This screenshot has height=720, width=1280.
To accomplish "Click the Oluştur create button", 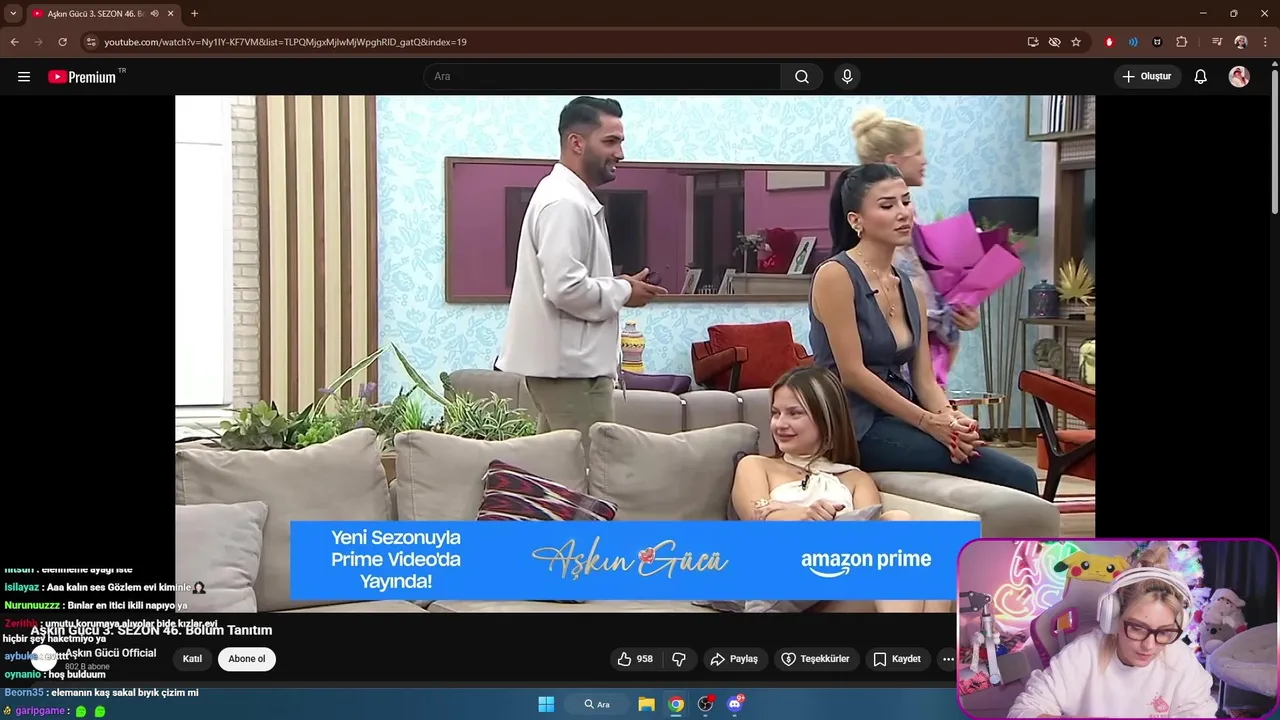I will pos(1147,77).
